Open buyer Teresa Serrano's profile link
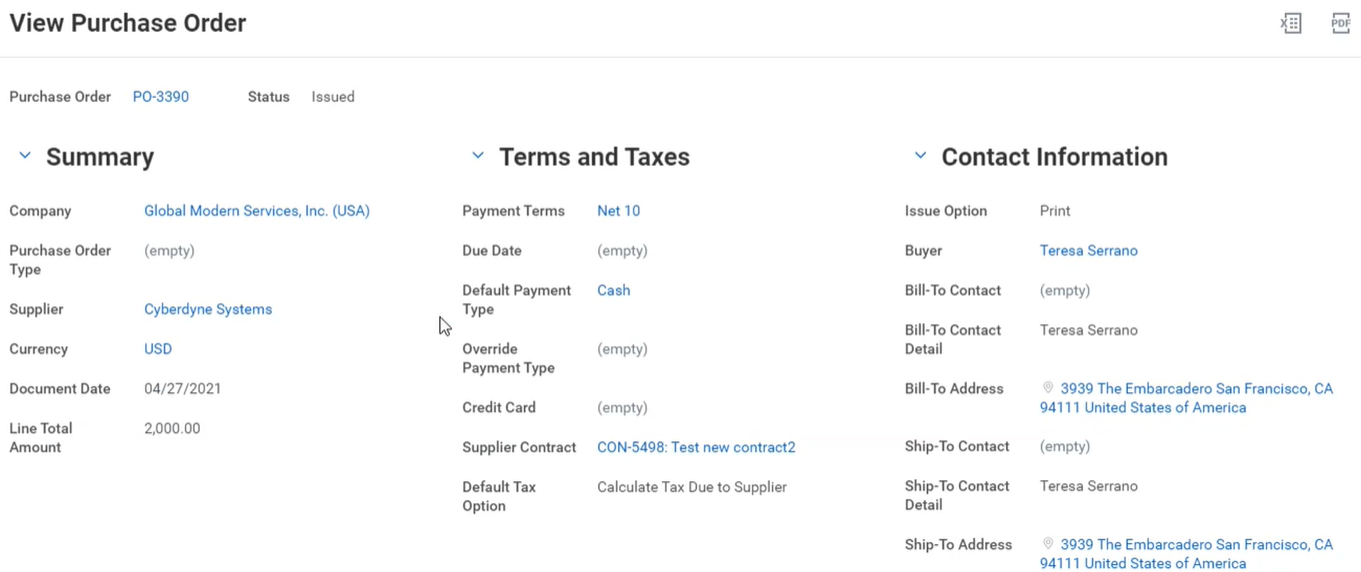Screen dimensions: 1361x572 coord(1088,251)
